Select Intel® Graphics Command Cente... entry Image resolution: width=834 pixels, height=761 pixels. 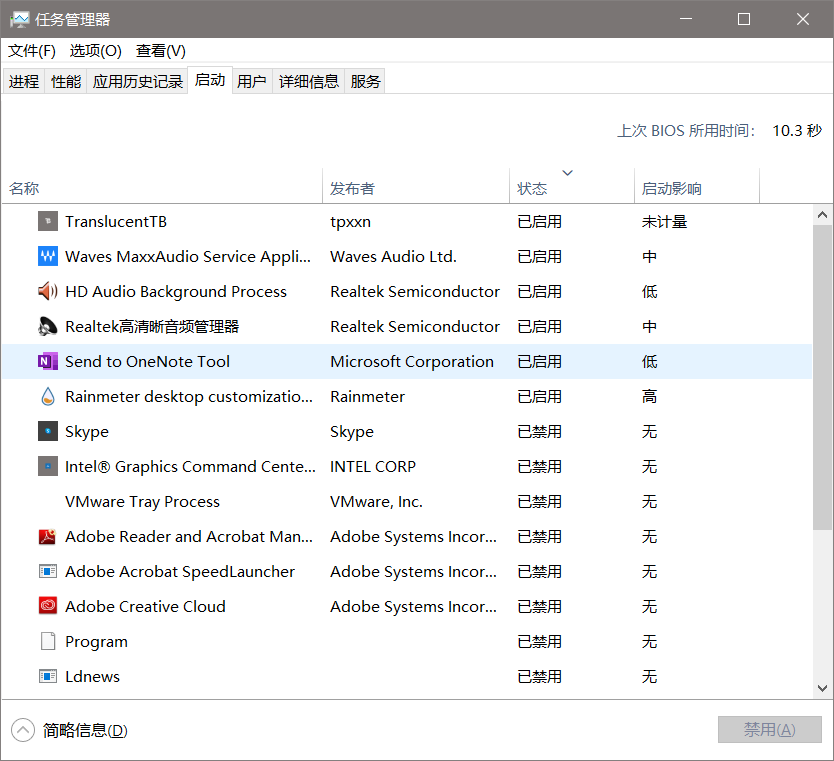190,466
